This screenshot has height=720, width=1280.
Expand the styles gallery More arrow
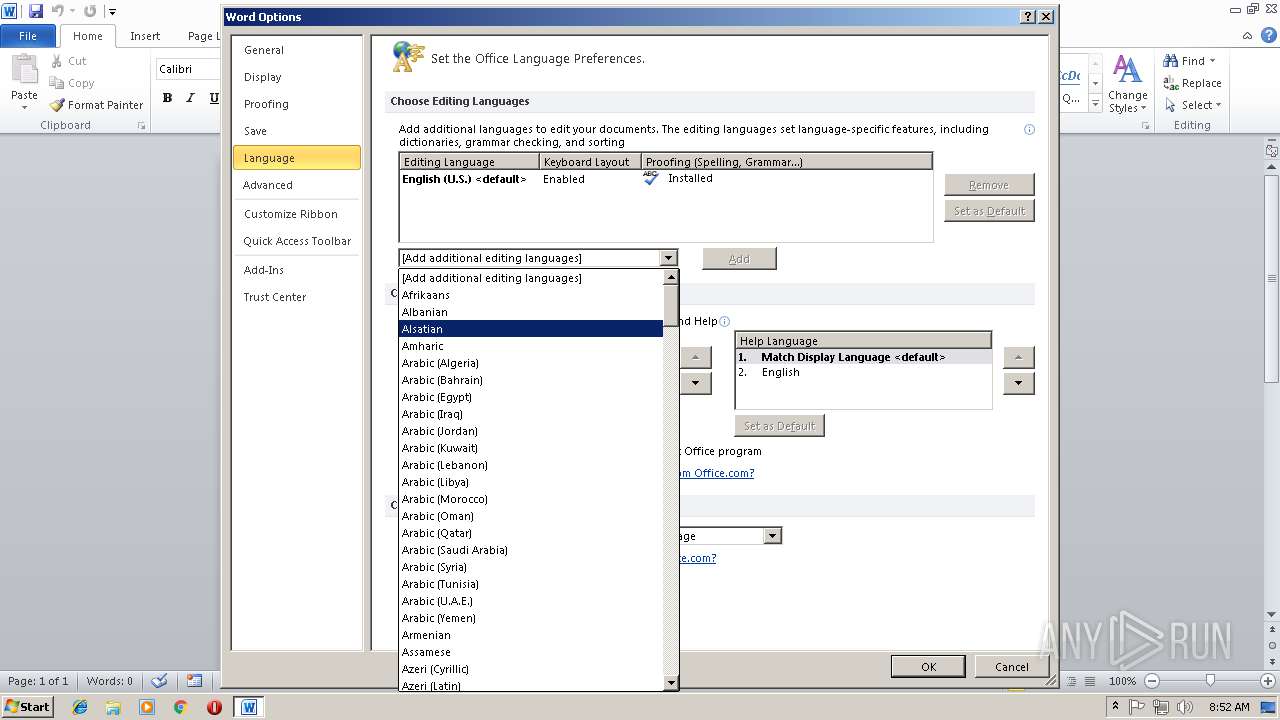(1096, 104)
